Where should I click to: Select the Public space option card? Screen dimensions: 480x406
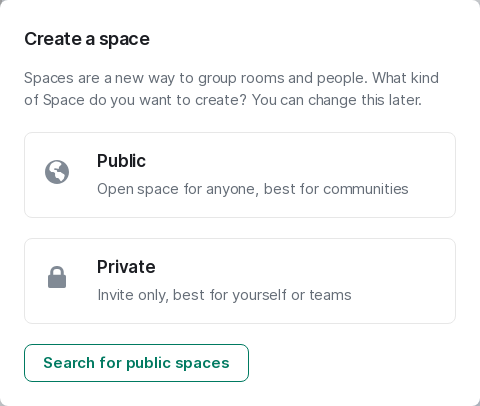pyautogui.click(x=240, y=175)
